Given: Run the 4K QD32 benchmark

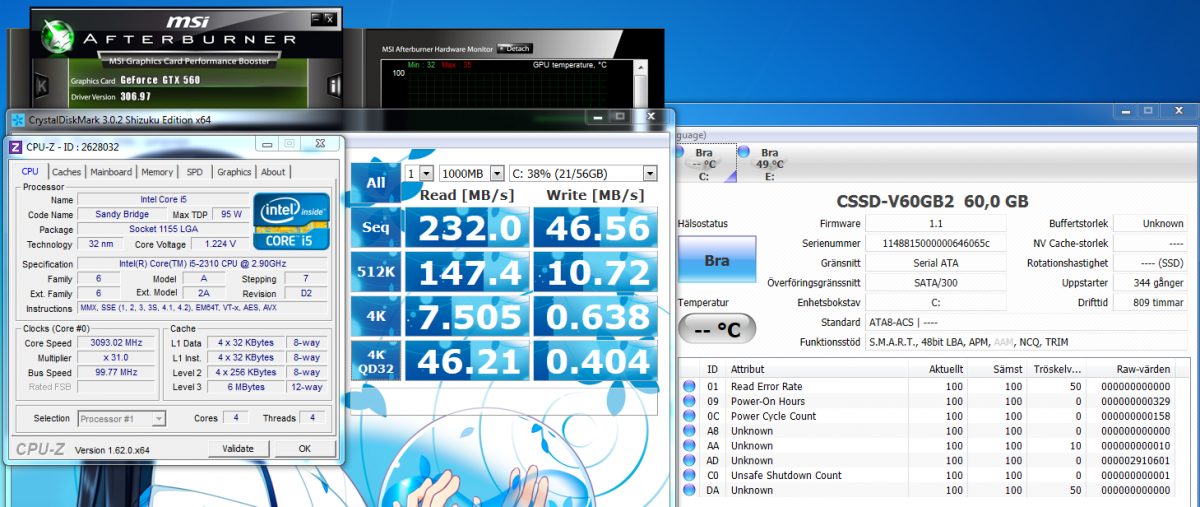Looking at the screenshot, I should [375, 362].
